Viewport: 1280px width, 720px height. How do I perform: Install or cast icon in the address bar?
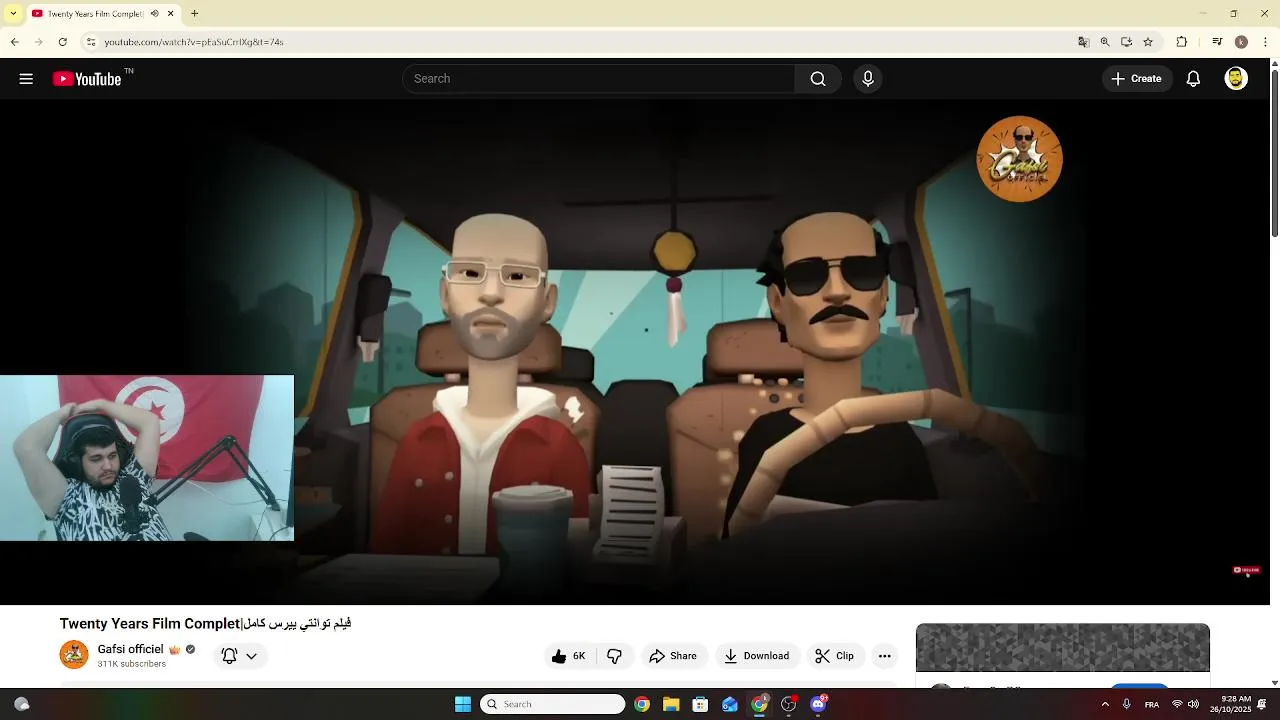coord(1126,42)
